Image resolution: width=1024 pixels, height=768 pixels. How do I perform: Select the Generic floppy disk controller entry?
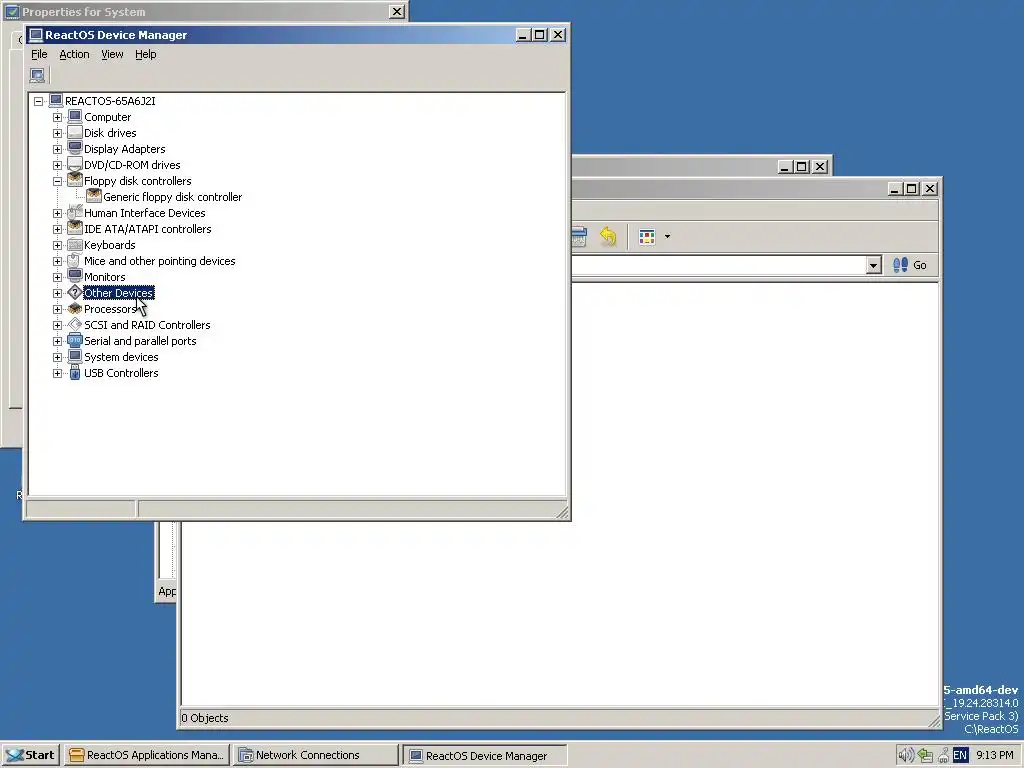point(172,197)
